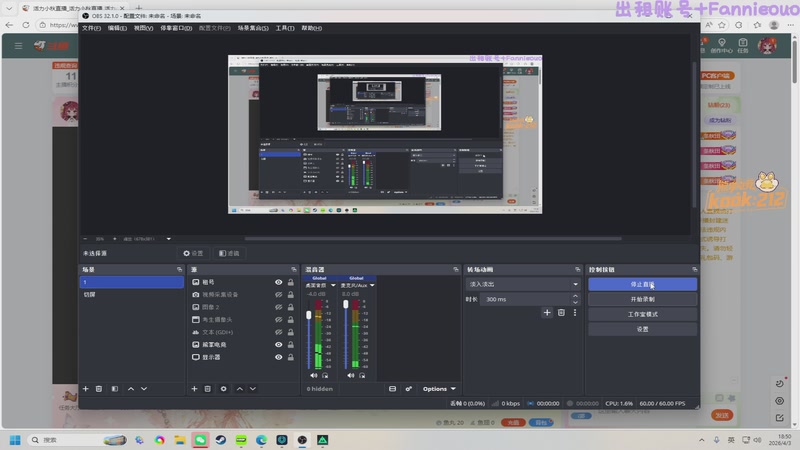Viewport: 800px width, 450px height.
Task: Mute the desktop audio speaker icon
Action: pyautogui.click(x=314, y=376)
